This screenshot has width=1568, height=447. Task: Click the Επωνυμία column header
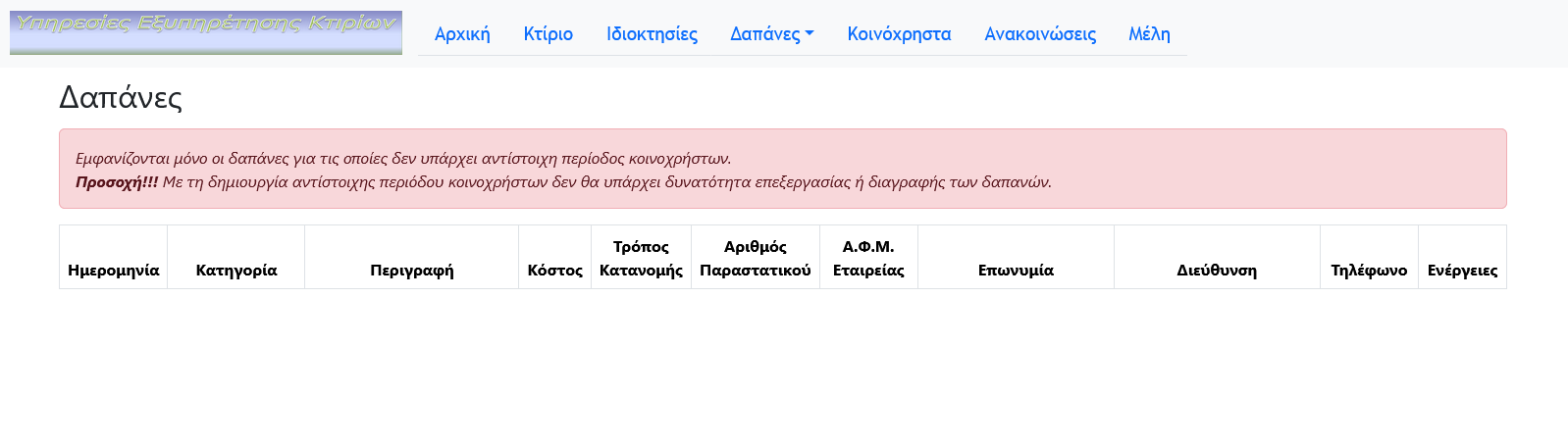1016,270
